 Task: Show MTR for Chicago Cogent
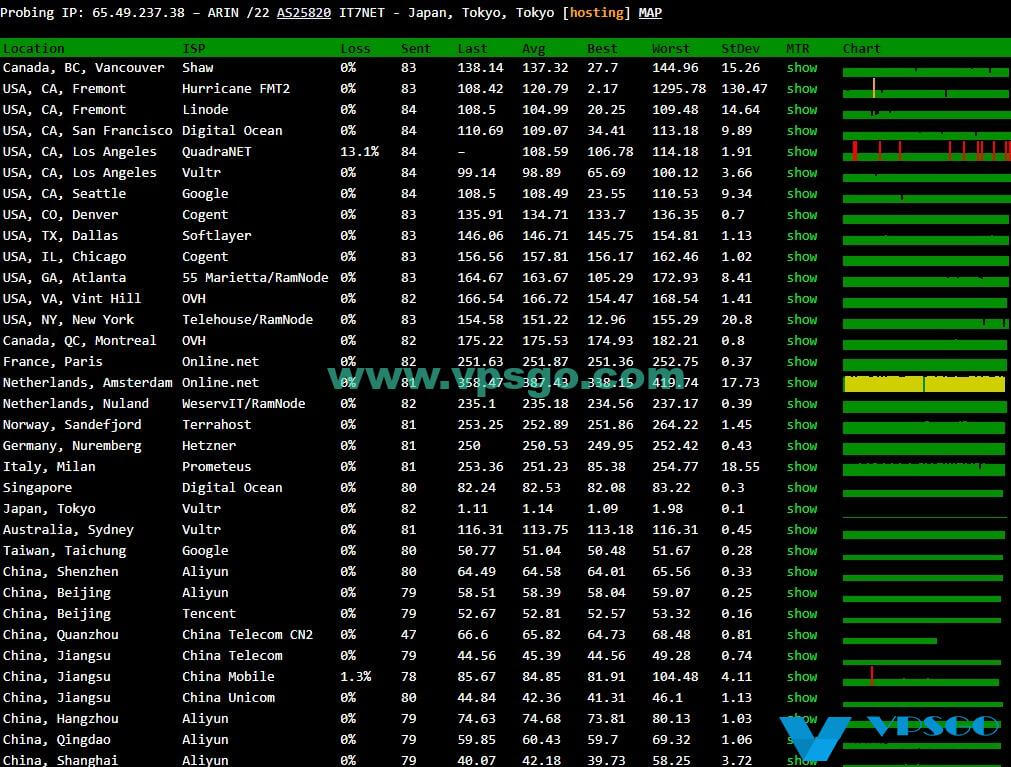coord(802,257)
